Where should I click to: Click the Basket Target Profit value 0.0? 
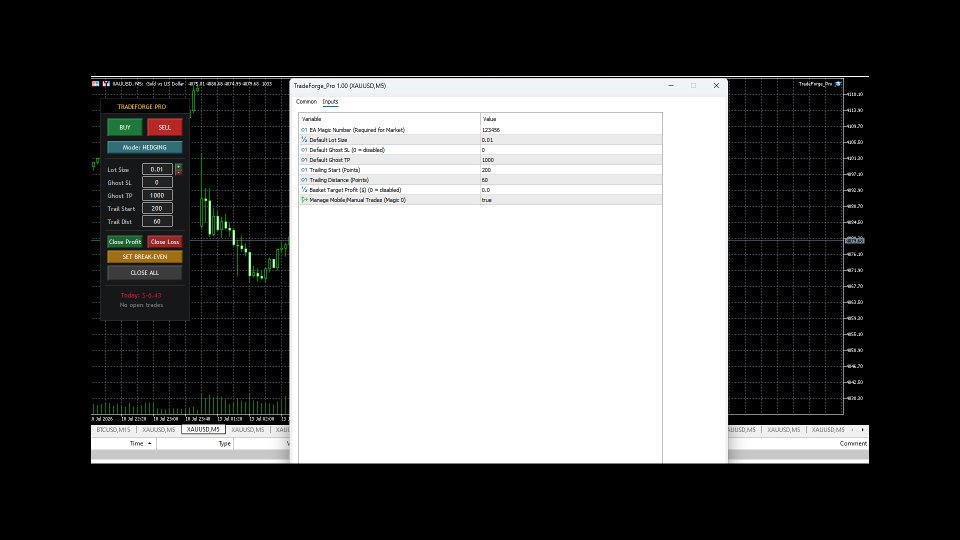(486, 190)
